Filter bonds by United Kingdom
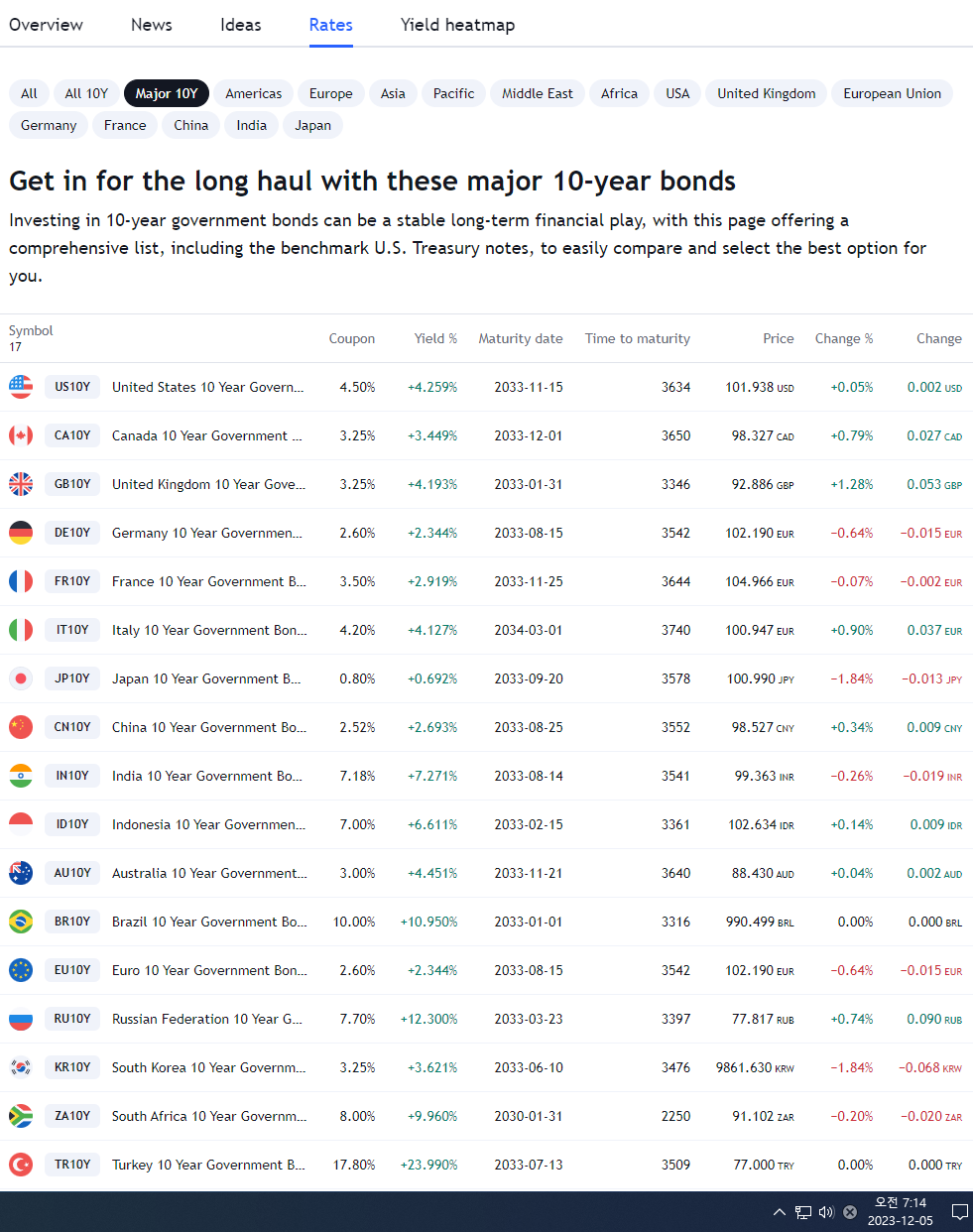The height and width of the screenshot is (1232, 973). [x=767, y=93]
